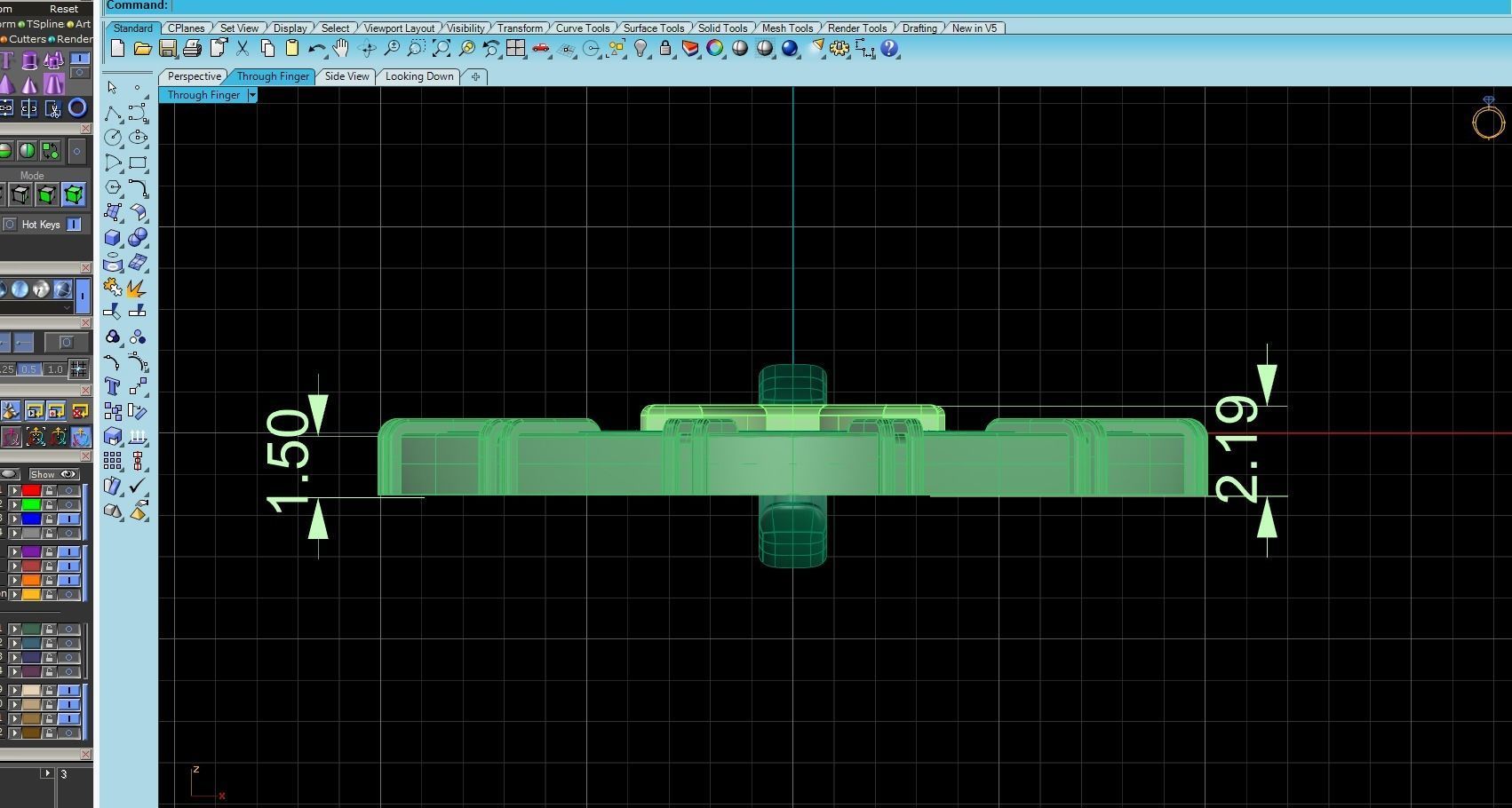This screenshot has width=1512, height=808.
Task: Expand the purple layer arrow
Action: point(15,551)
